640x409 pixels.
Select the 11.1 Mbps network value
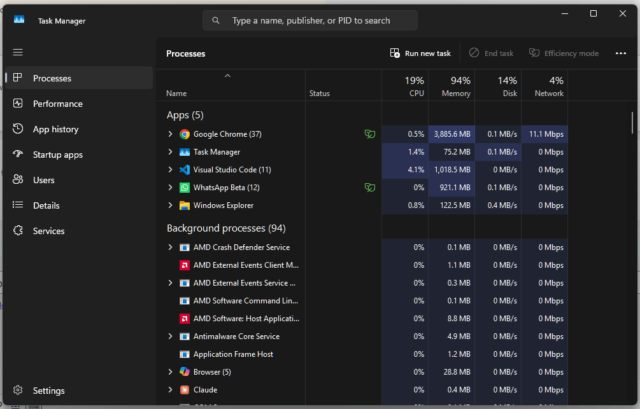[x=544, y=134]
